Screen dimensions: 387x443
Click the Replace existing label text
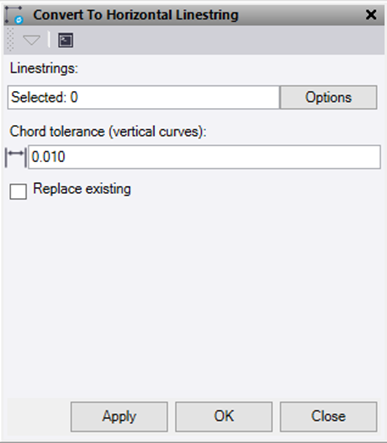82,189
